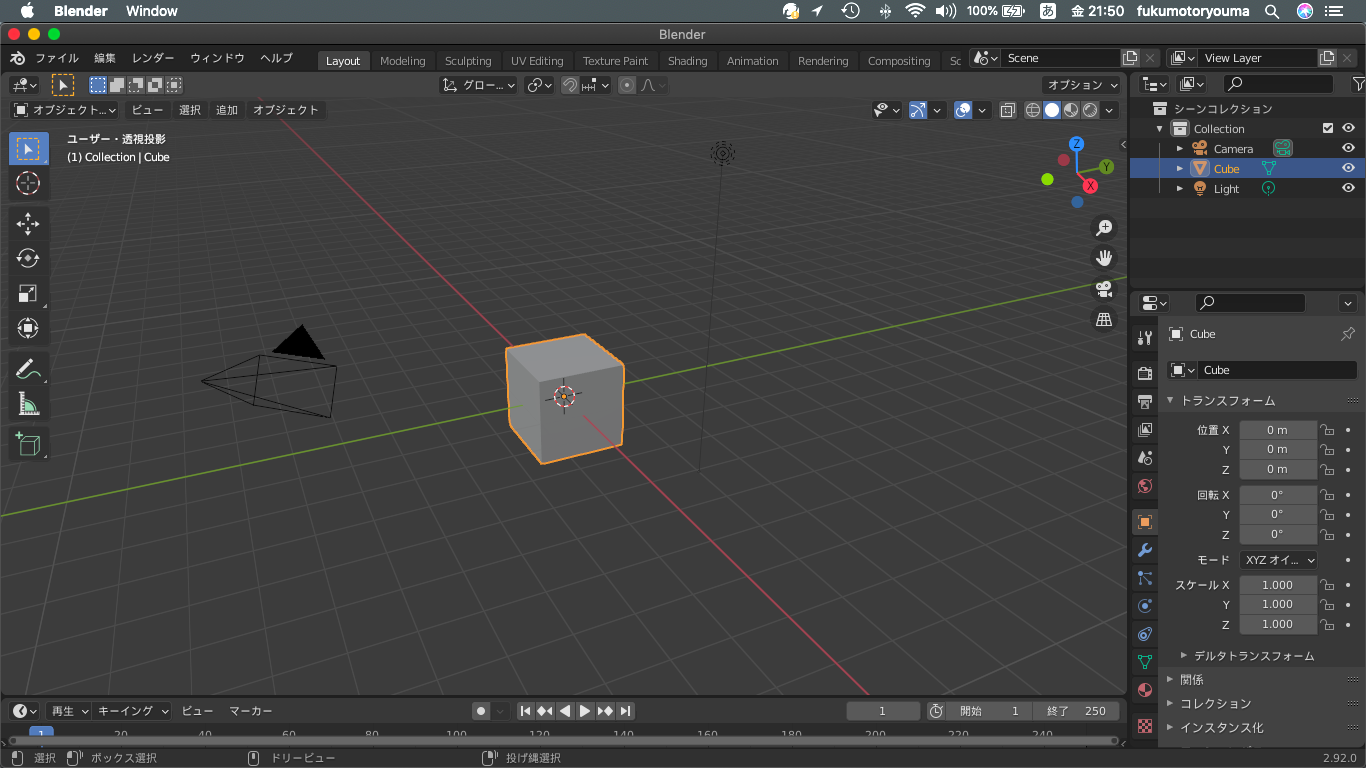Expand the デルタトランスフォーム panel
The width and height of the screenshot is (1366, 768).
click(x=1254, y=656)
